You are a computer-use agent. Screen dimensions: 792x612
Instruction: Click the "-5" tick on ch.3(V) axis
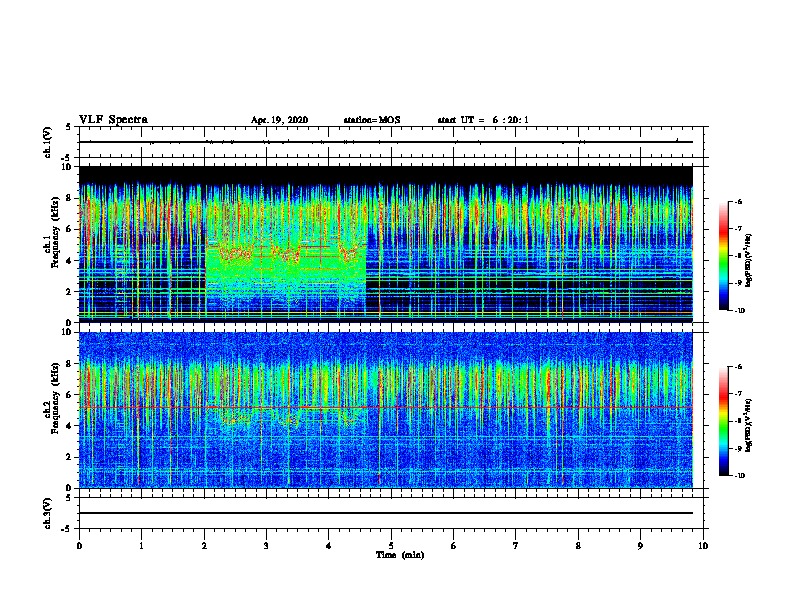[x=67, y=529]
